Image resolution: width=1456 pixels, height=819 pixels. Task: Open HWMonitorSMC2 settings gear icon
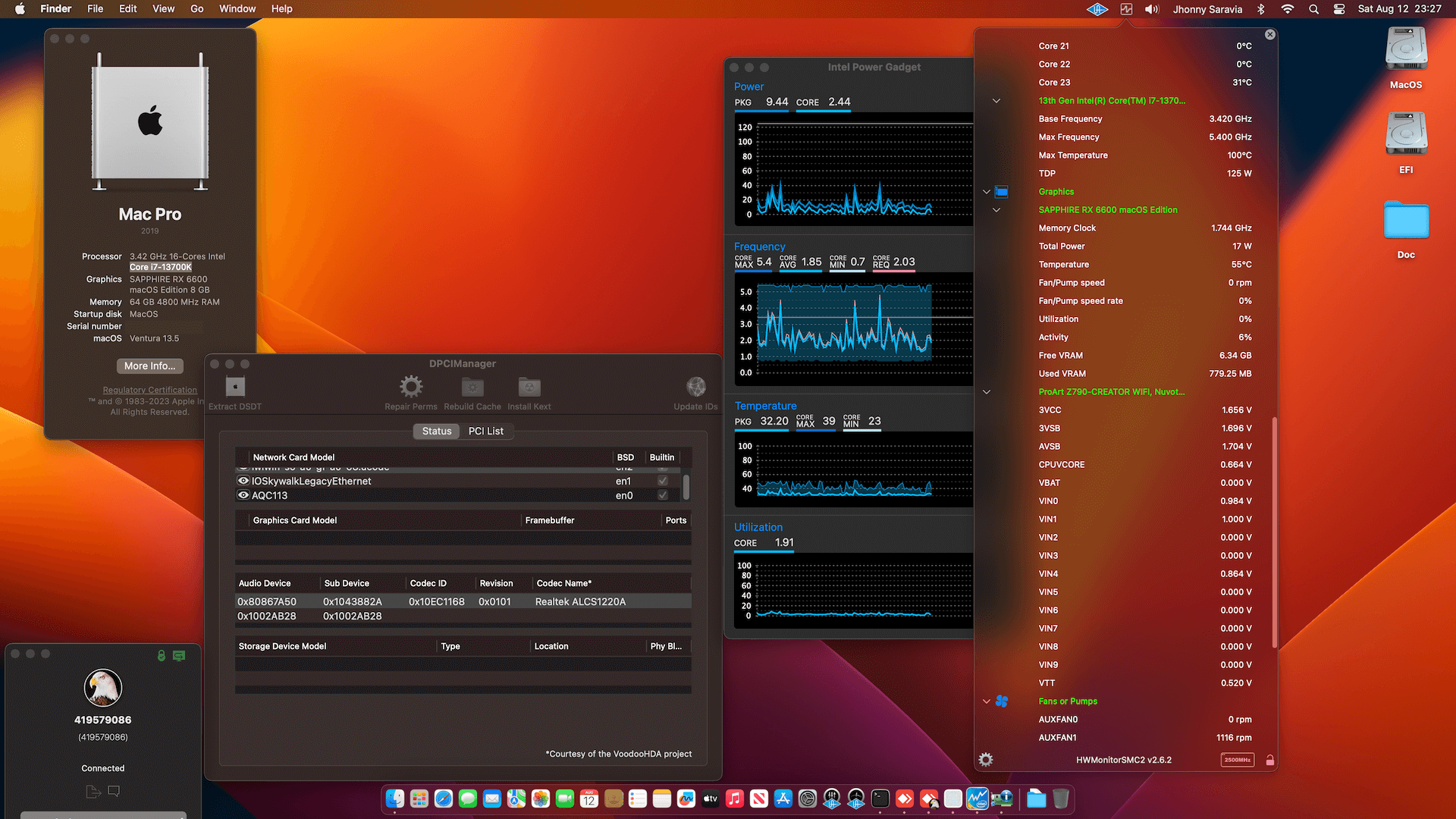point(986,759)
